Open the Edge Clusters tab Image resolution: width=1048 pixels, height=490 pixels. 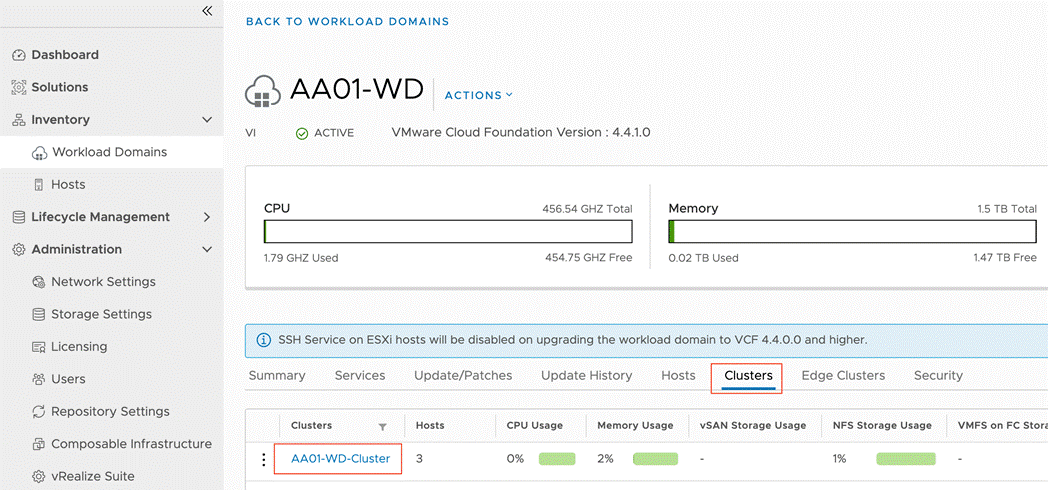pos(843,376)
